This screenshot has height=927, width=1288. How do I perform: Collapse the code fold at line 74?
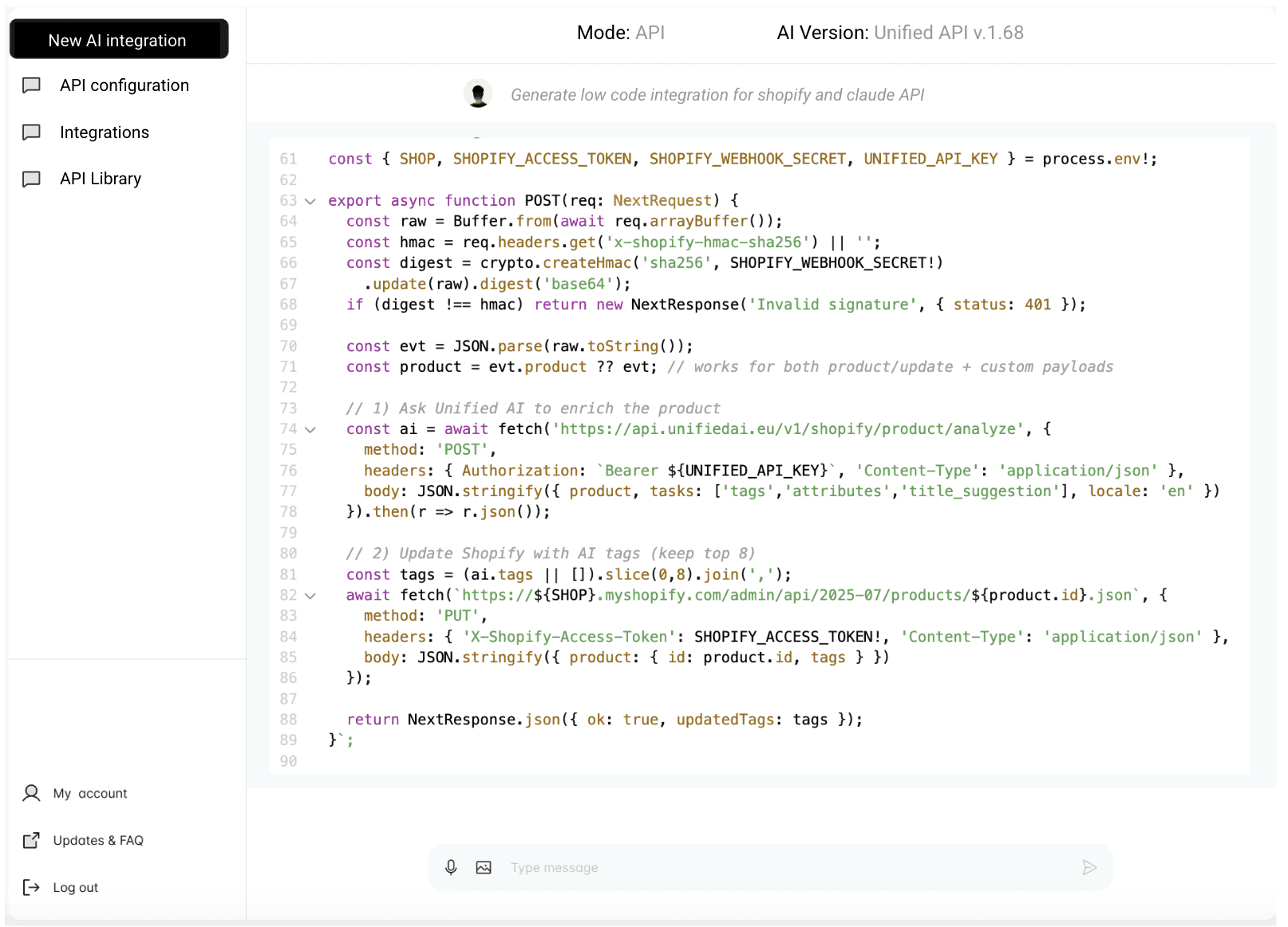[310, 429]
